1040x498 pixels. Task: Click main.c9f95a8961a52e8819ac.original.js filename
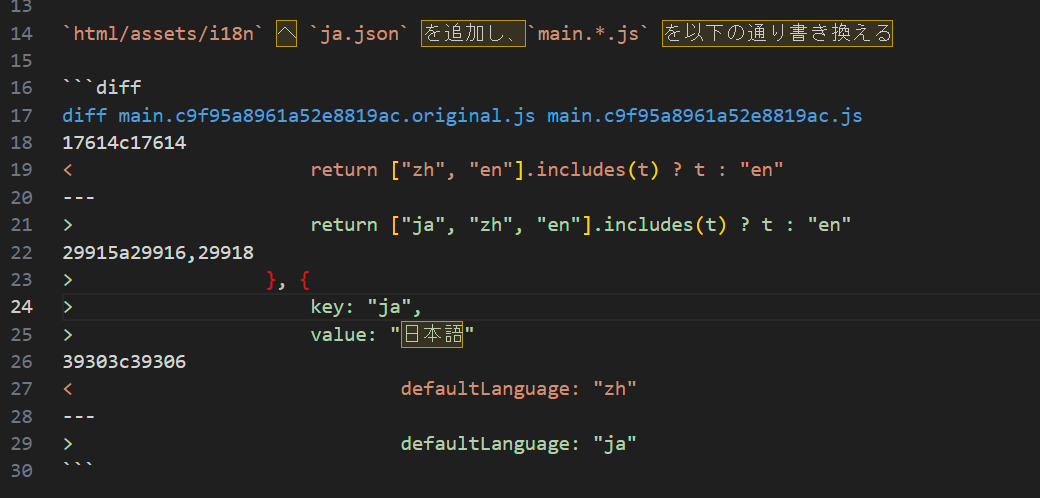click(326, 116)
